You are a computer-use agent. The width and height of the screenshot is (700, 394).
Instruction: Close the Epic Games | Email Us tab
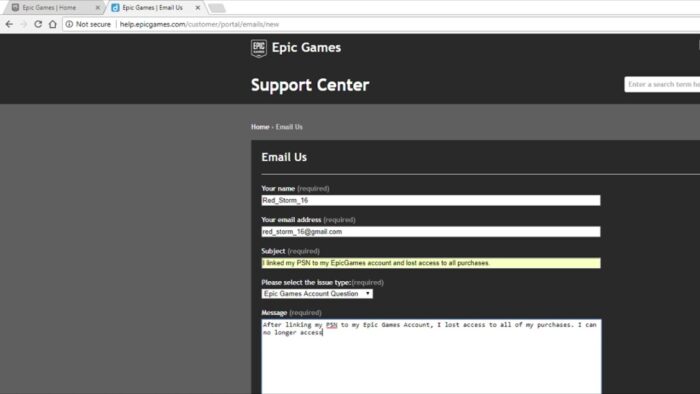tap(198, 8)
